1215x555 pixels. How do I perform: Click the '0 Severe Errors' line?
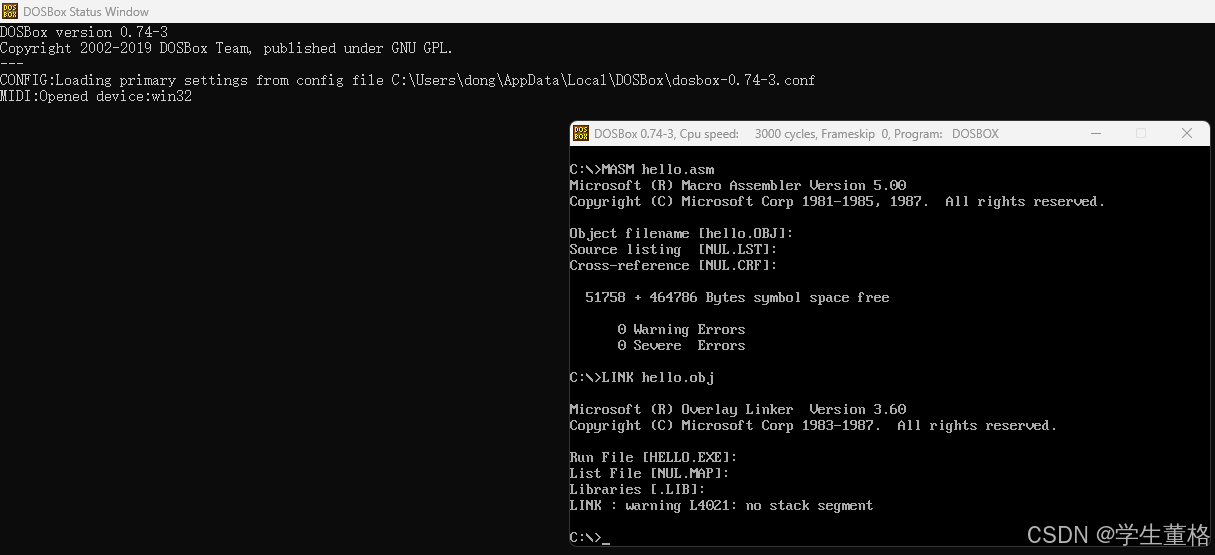click(x=681, y=346)
